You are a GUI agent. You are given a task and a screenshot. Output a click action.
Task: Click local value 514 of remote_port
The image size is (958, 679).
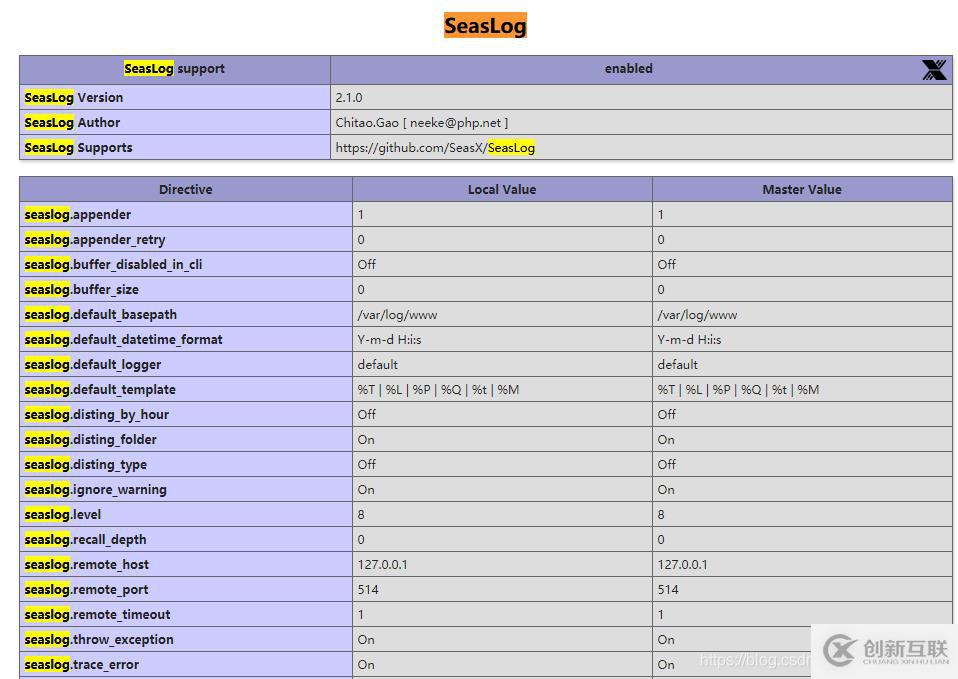click(x=368, y=590)
